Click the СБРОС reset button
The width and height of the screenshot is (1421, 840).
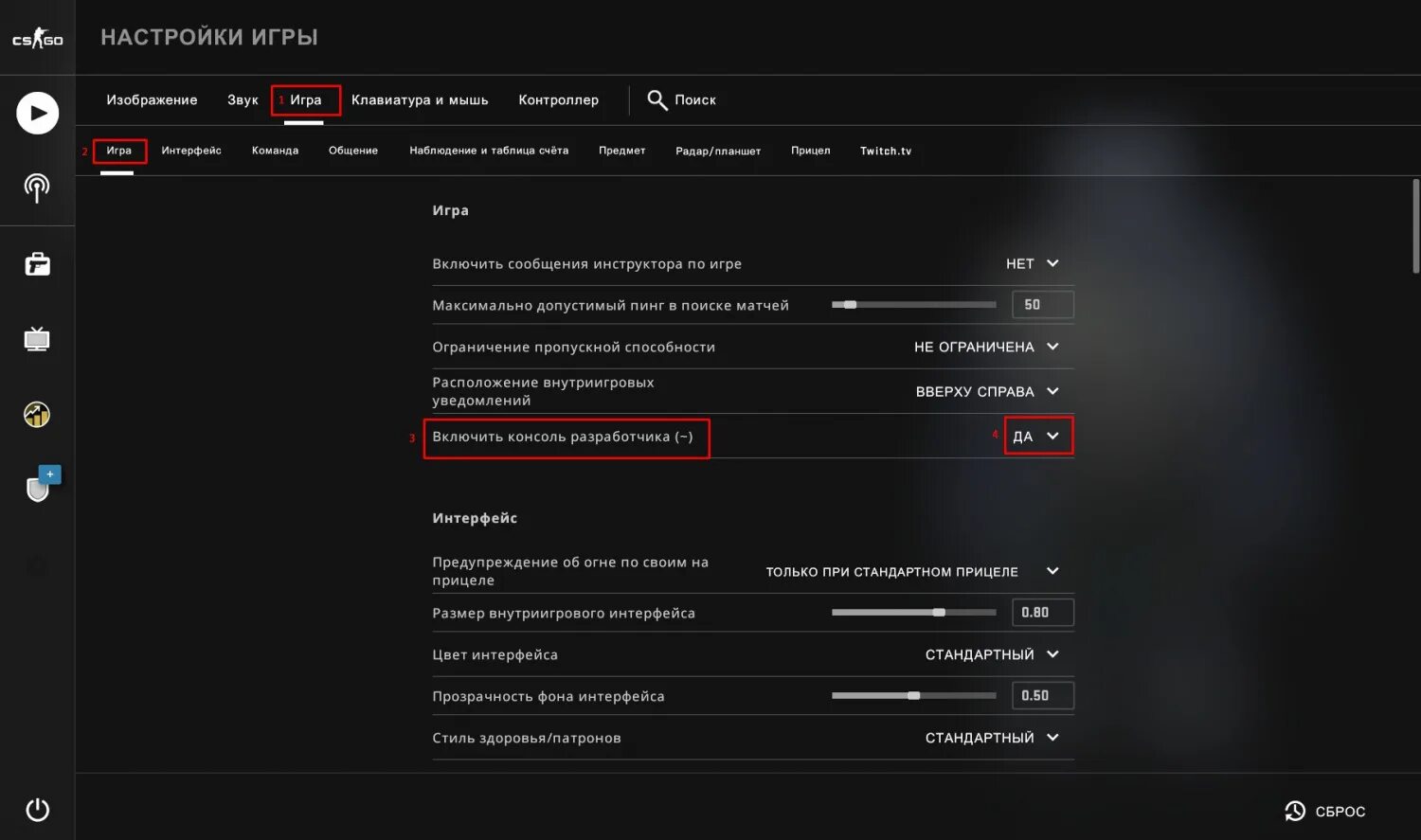1324,811
